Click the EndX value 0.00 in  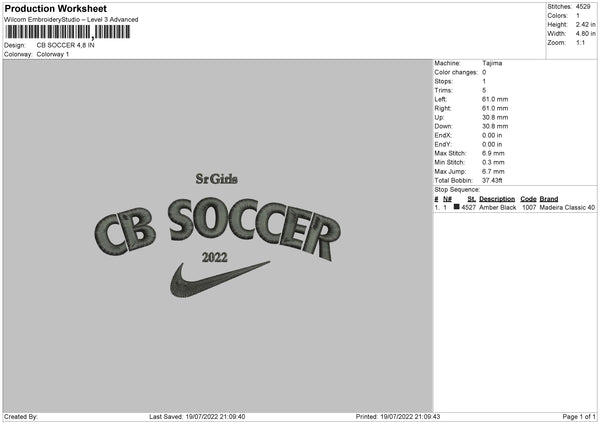point(492,135)
